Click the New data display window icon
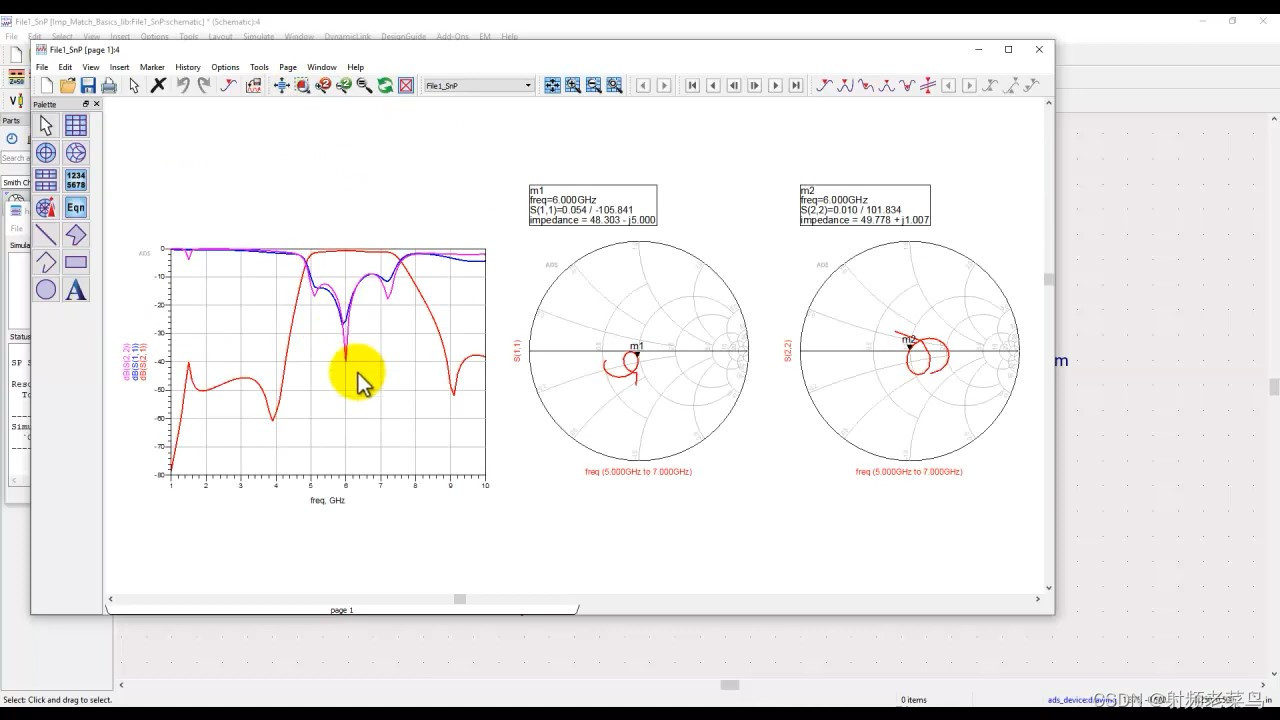 pos(46,86)
